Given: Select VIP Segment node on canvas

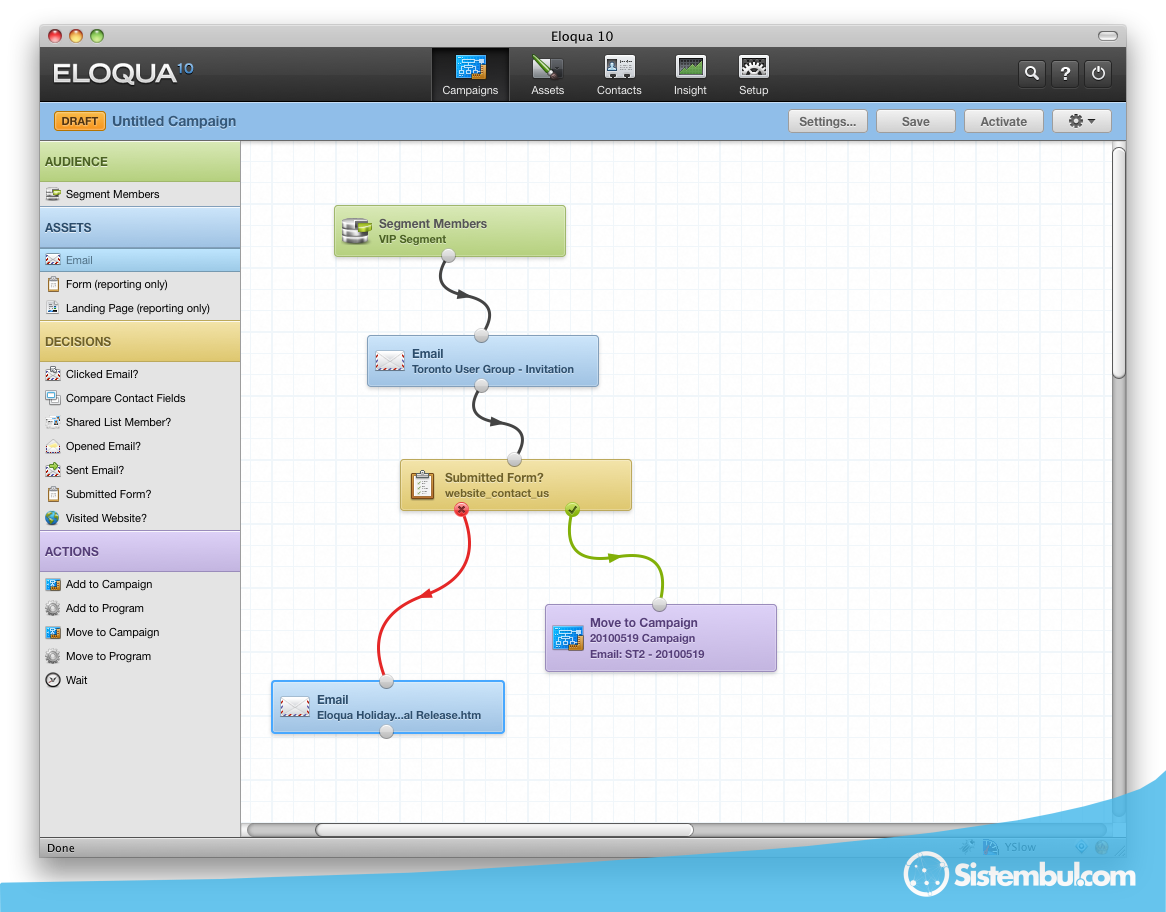Looking at the screenshot, I should click(450, 231).
